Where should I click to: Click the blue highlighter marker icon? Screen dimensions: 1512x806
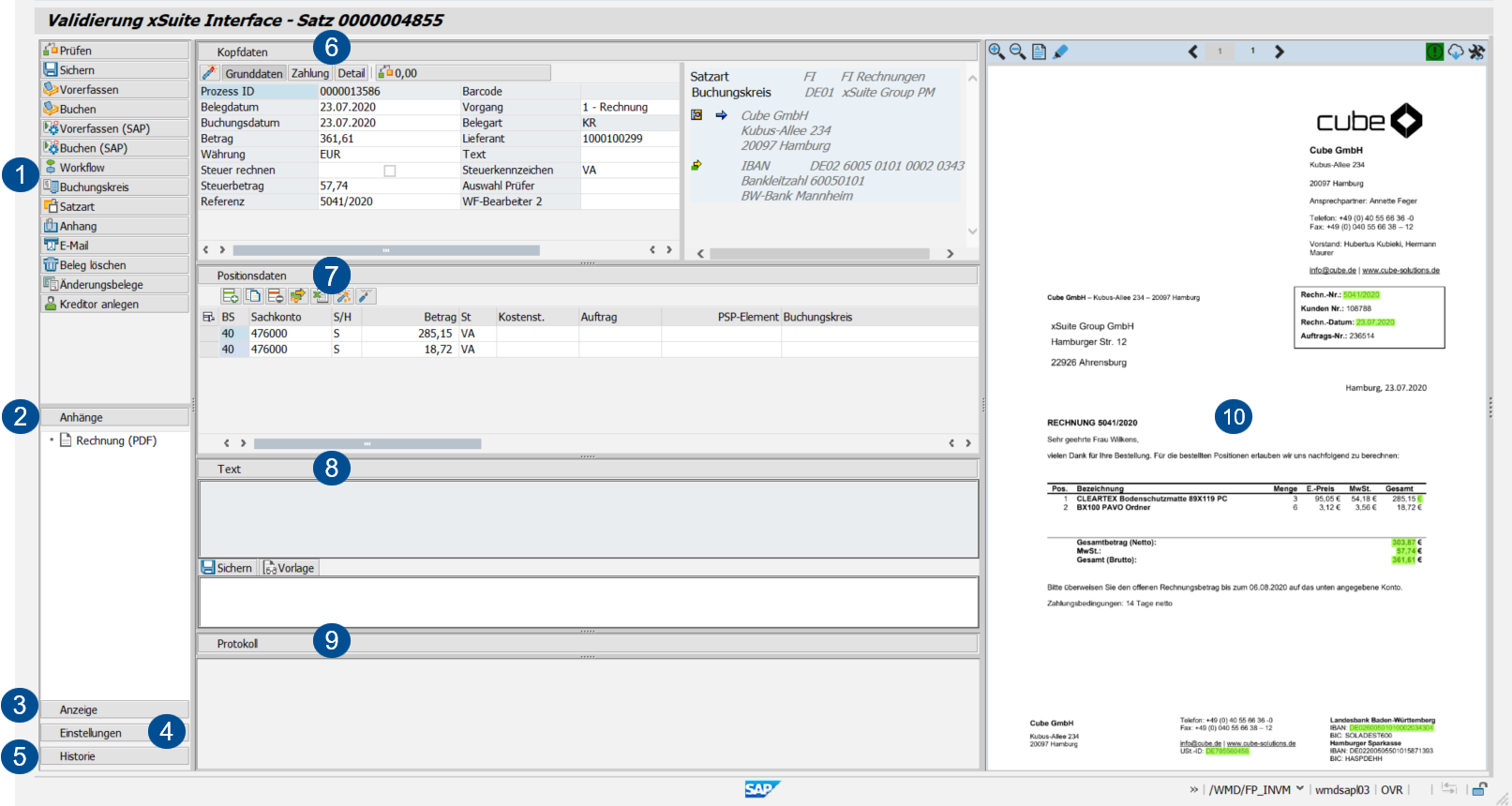[x=1060, y=52]
